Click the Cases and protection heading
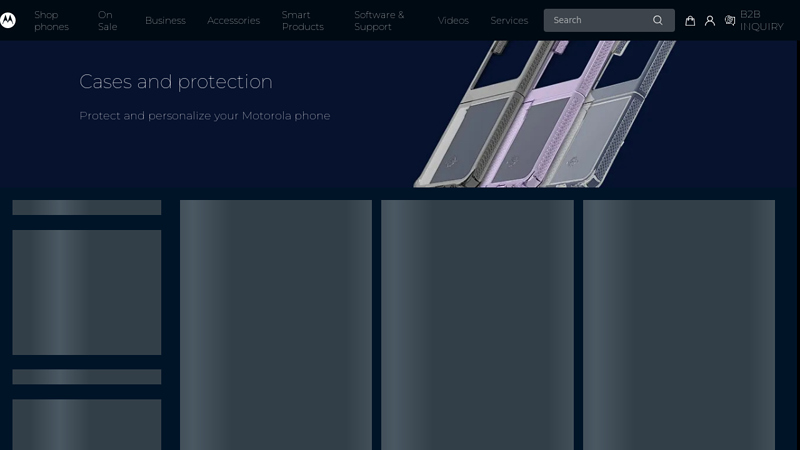The image size is (800, 450). pos(176,82)
